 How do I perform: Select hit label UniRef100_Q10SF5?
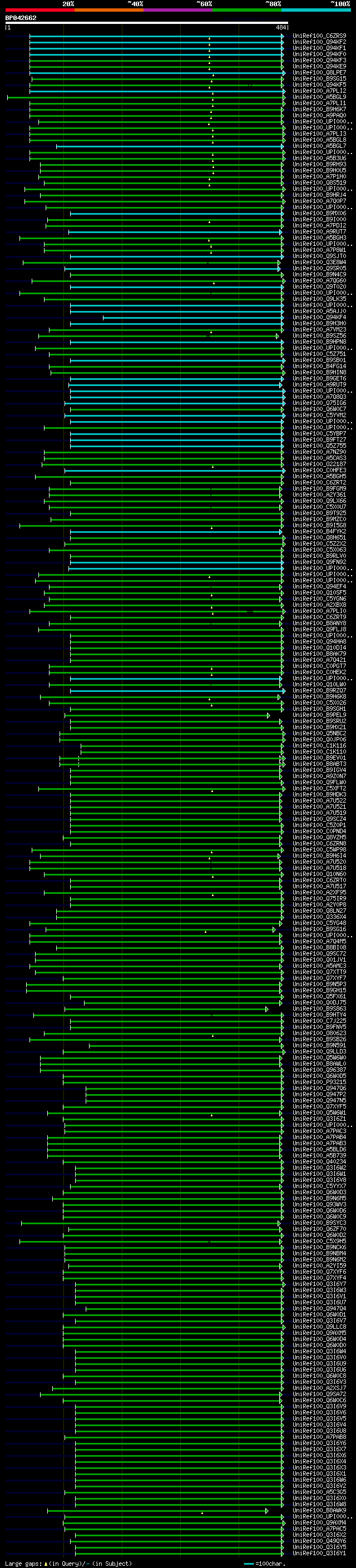[319, 593]
